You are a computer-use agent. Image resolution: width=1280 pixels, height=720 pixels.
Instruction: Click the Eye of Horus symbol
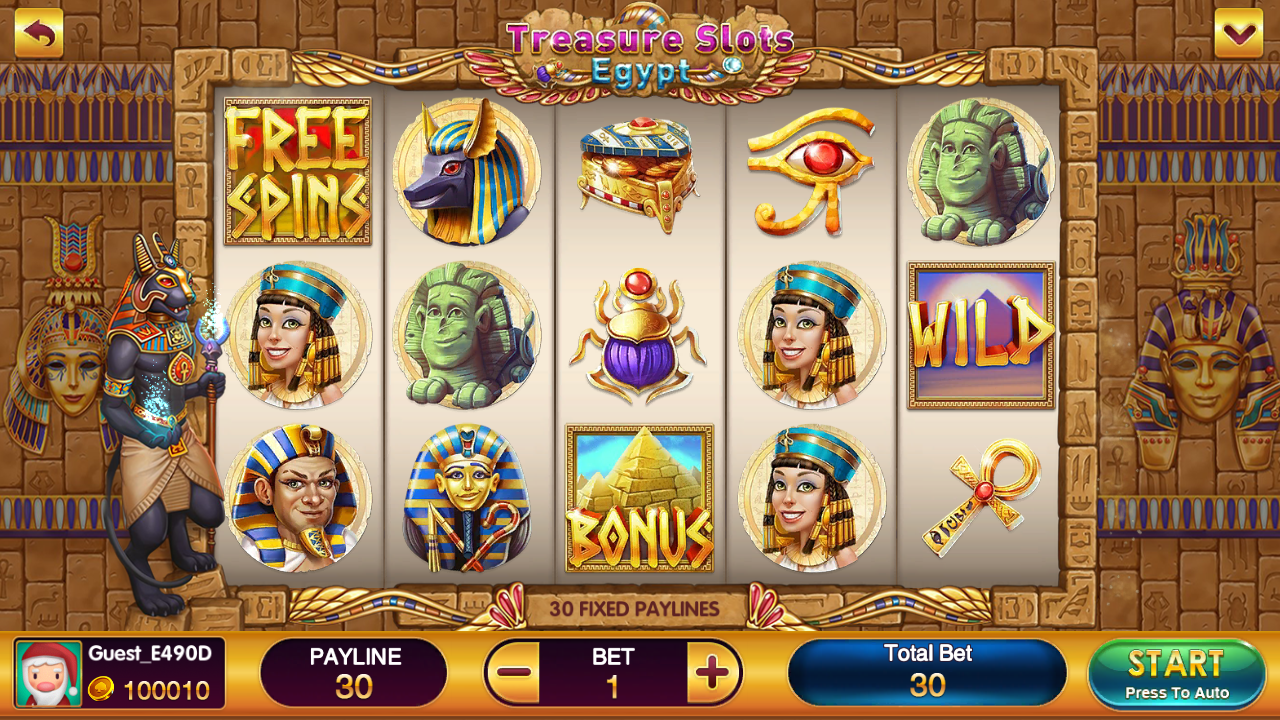tap(811, 171)
